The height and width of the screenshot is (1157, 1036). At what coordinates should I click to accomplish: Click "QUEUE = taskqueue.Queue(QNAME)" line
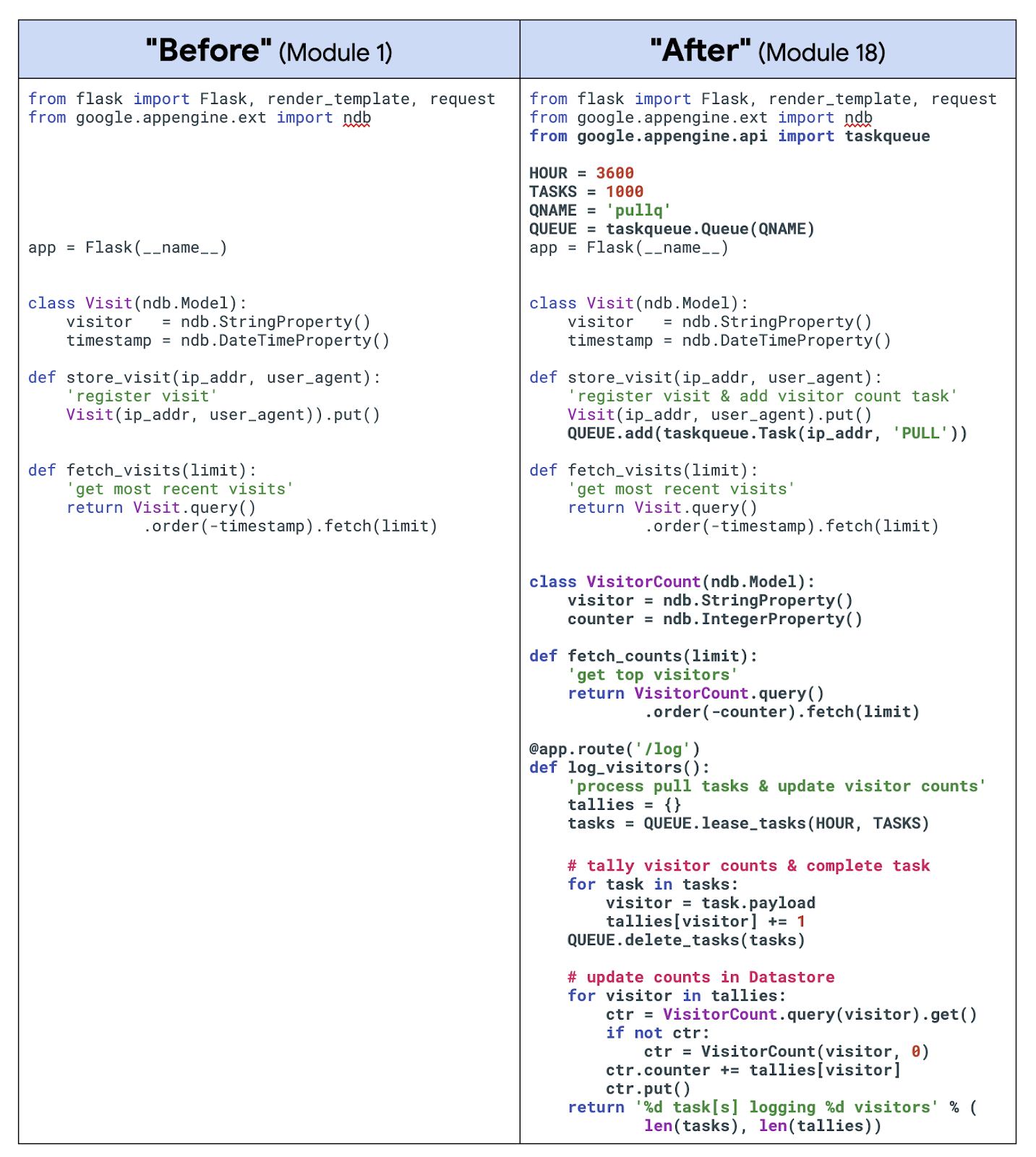[672, 229]
